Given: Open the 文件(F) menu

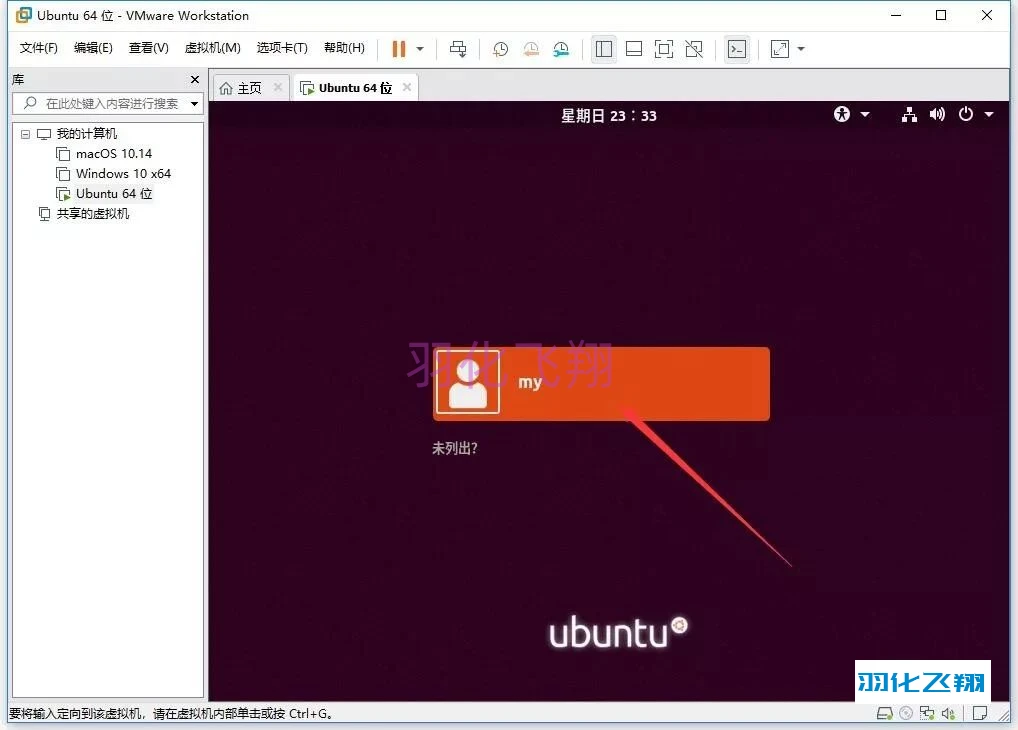Looking at the screenshot, I should point(38,48).
